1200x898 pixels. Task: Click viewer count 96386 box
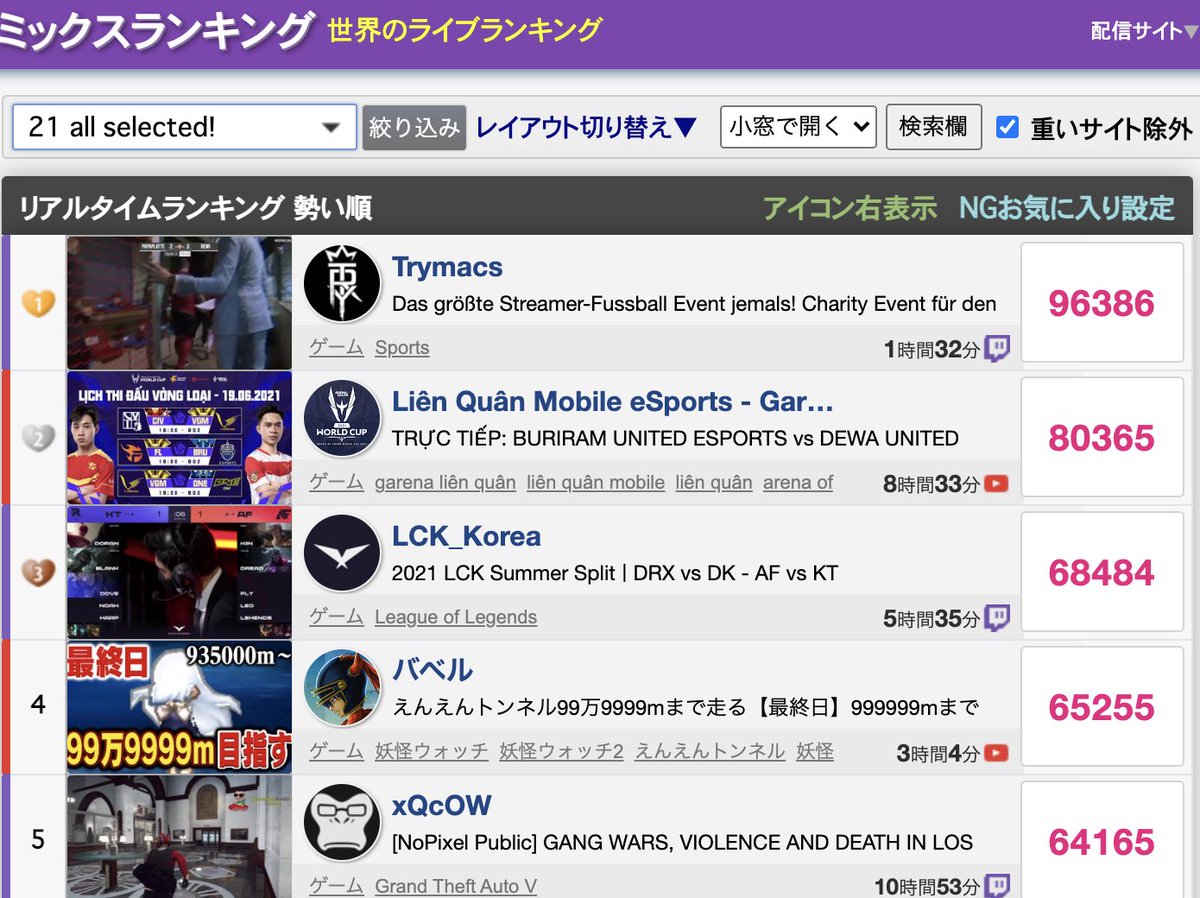click(x=1102, y=303)
